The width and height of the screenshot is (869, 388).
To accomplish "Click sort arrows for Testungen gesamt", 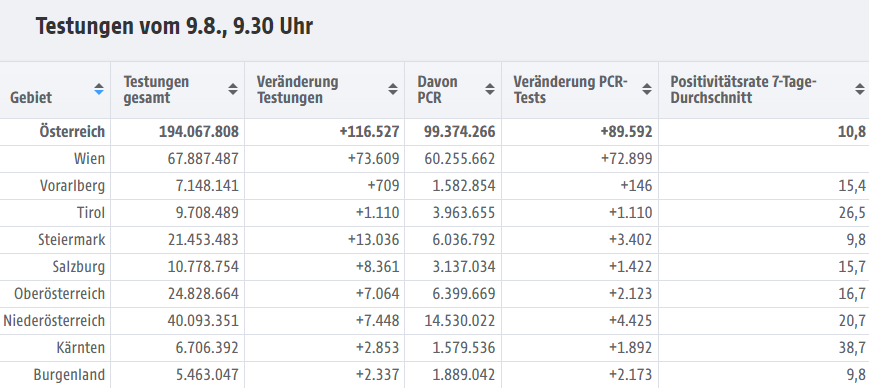I will click(233, 89).
